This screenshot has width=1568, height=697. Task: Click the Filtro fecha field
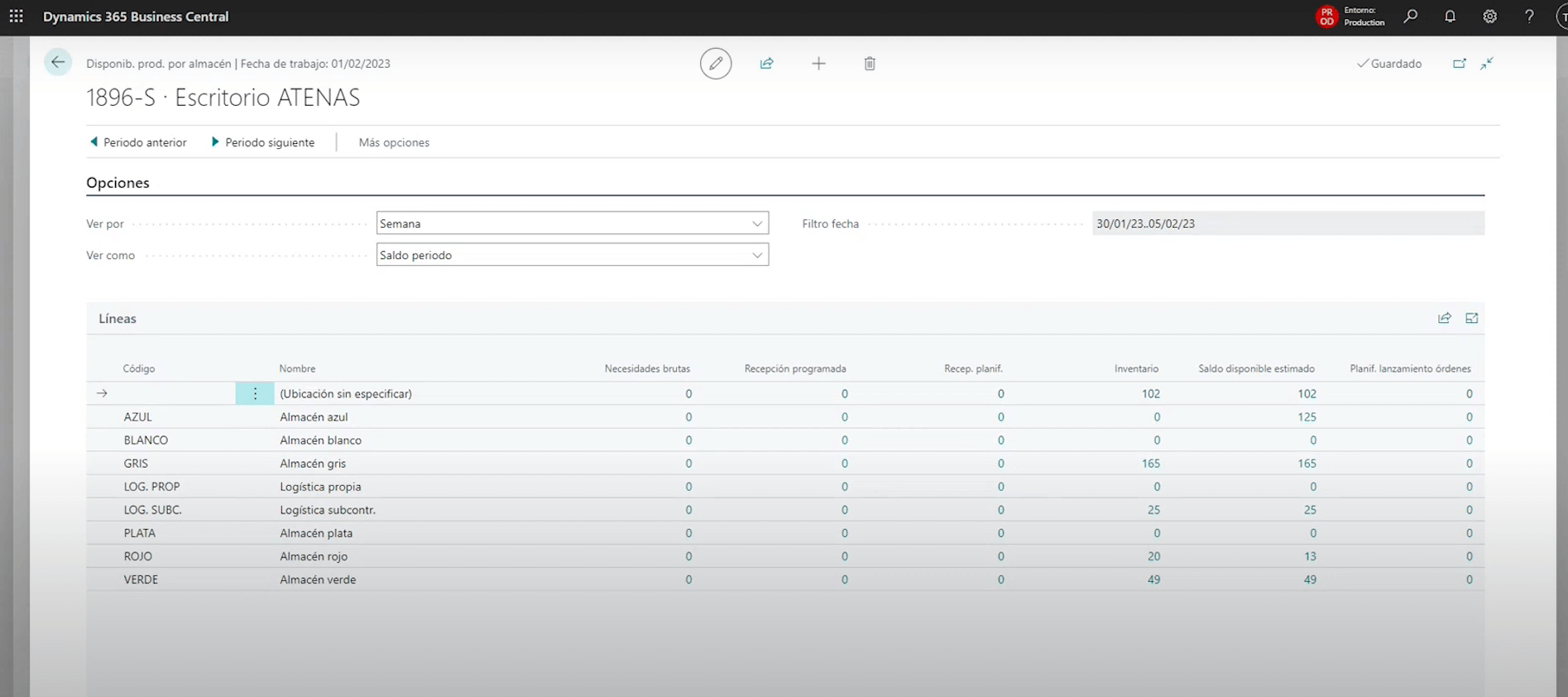tap(1287, 224)
